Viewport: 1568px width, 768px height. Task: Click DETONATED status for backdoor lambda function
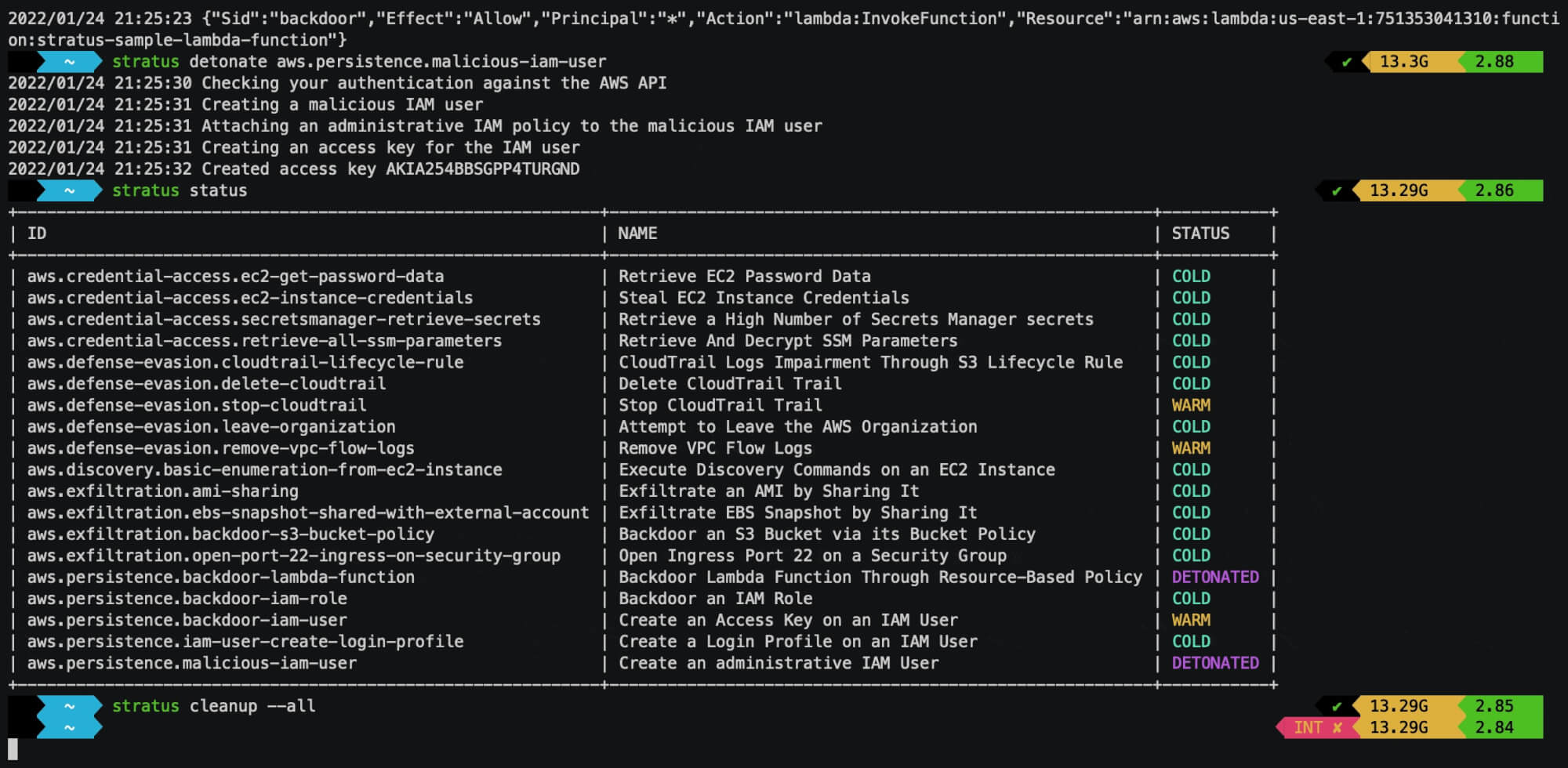(x=1215, y=577)
